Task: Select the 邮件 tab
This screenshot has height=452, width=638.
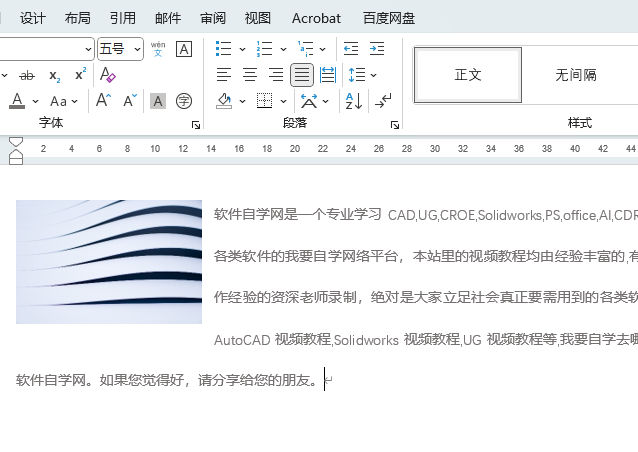Action: point(168,18)
